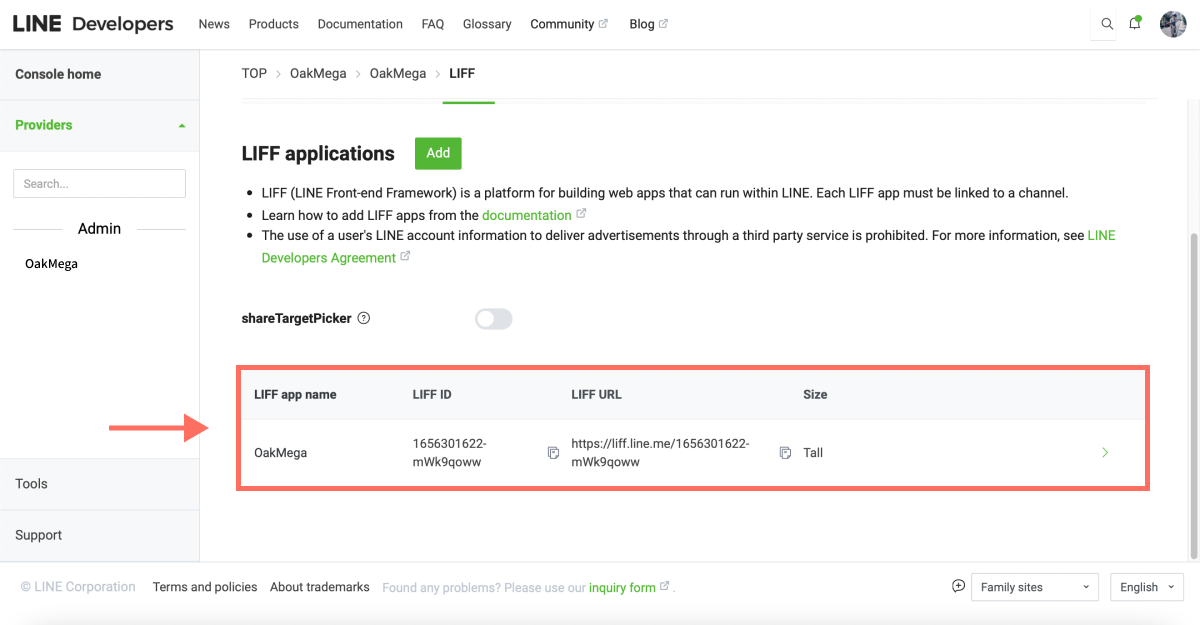
Task: Open the Glossary menu item
Action: click(x=487, y=24)
